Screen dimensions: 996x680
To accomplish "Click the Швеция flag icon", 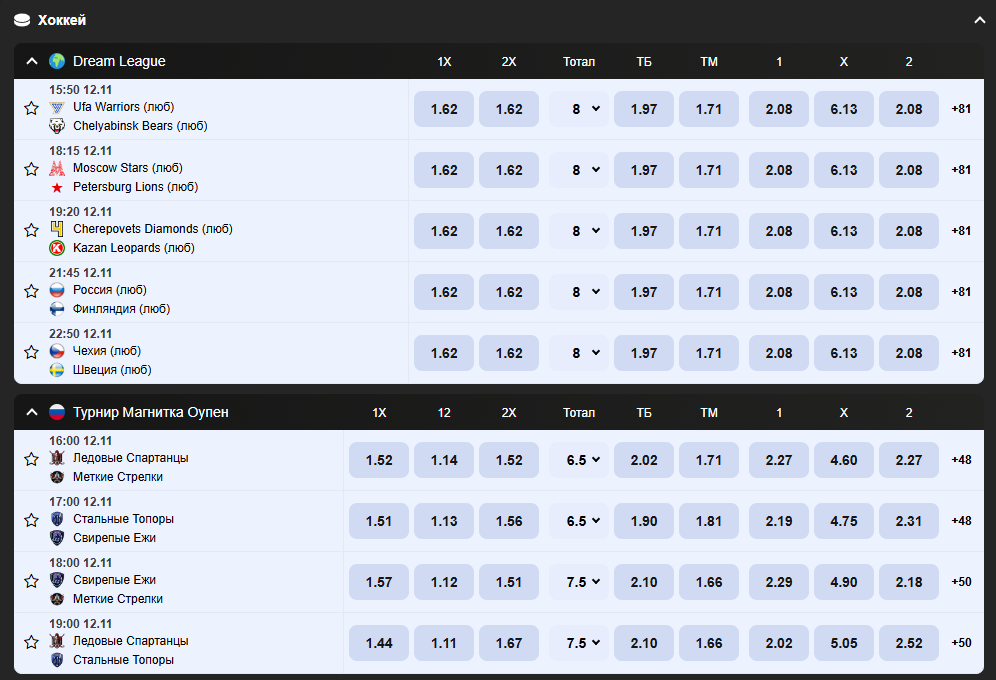I will click(57, 370).
